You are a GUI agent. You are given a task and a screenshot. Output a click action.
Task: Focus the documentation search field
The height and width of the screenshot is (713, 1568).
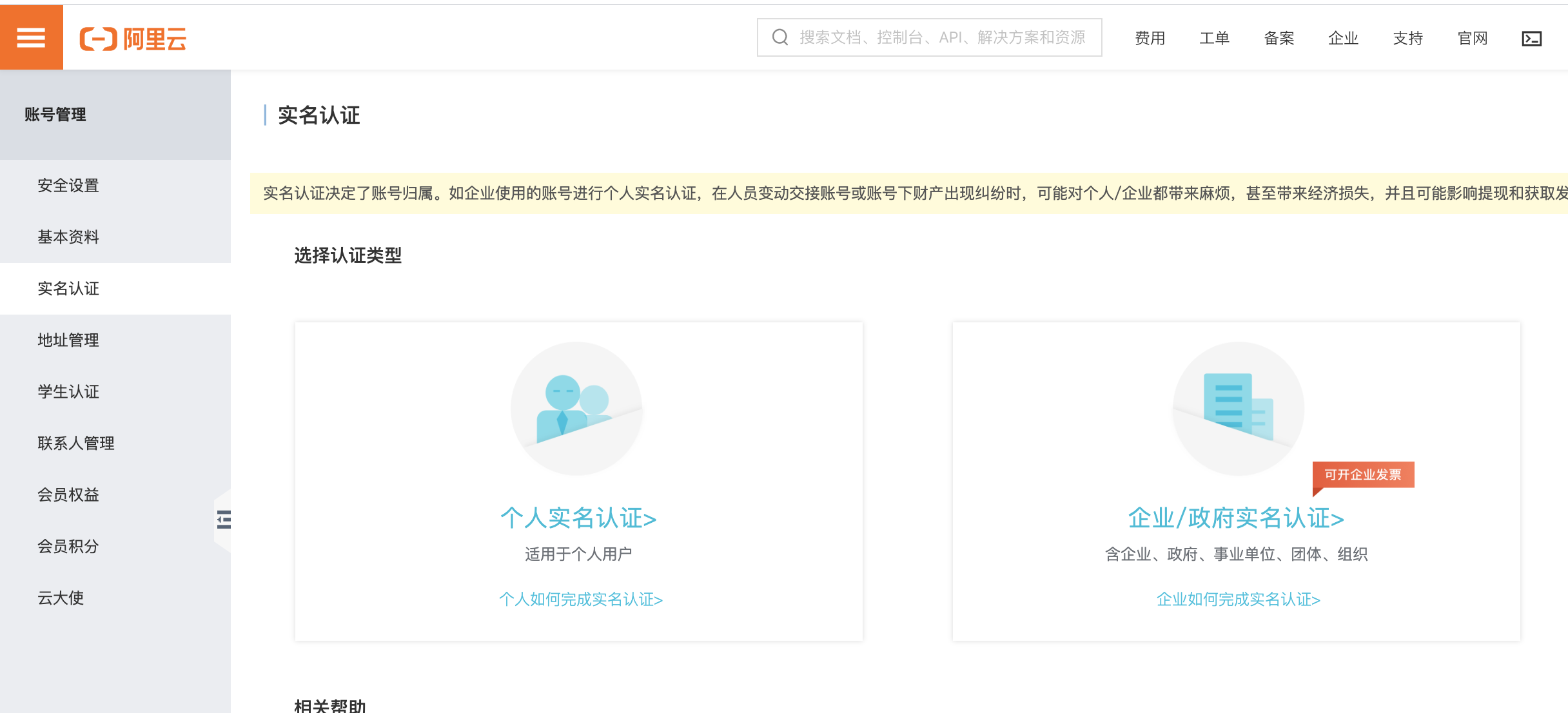[941, 37]
